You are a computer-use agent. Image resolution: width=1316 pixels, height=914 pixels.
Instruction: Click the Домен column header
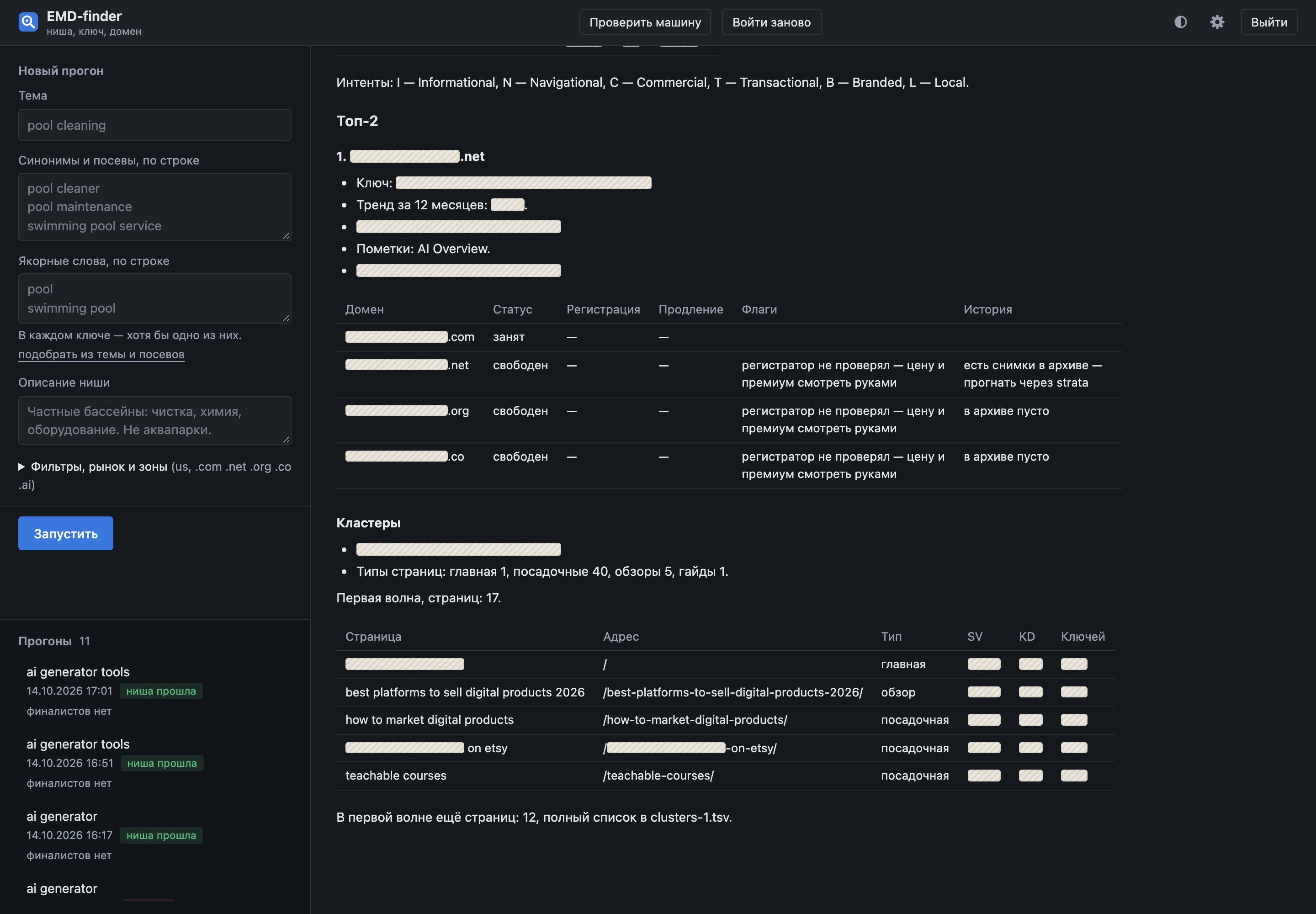[364, 309]
